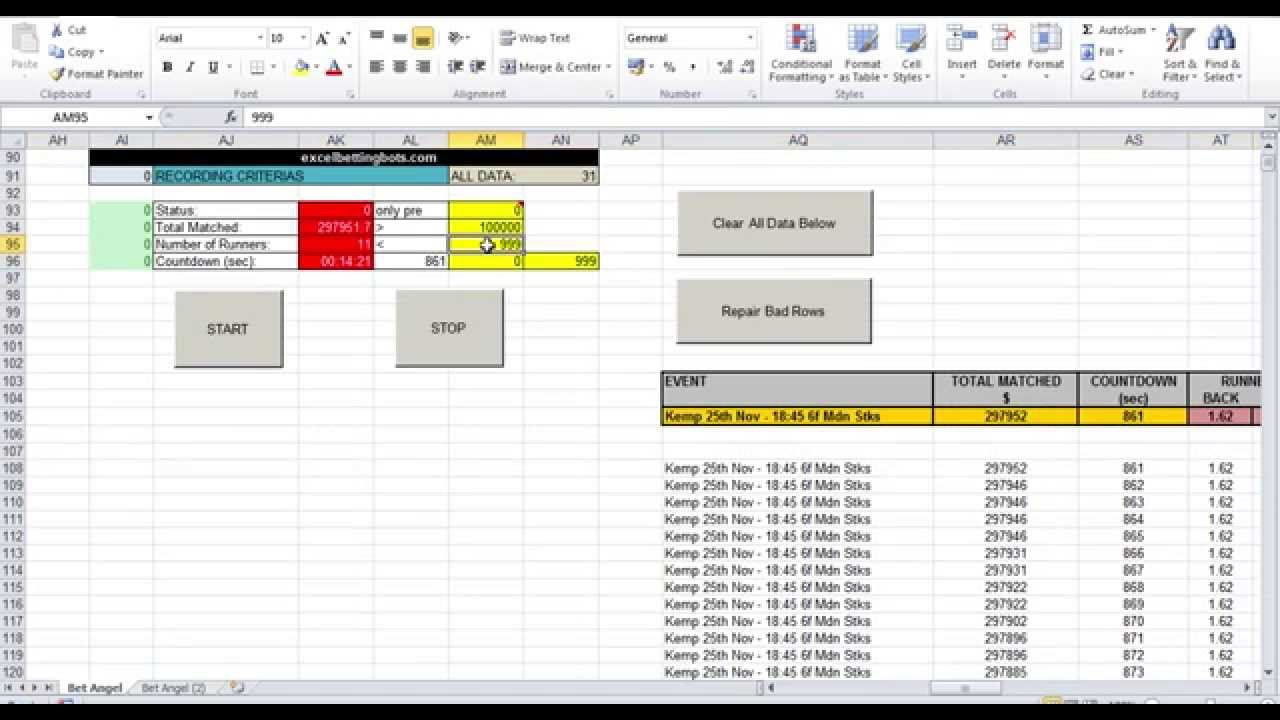The height and width of the screenshot is (720, 1280).
Task: Click the Insert Worksheet tab icon
Action: [237, 688]
